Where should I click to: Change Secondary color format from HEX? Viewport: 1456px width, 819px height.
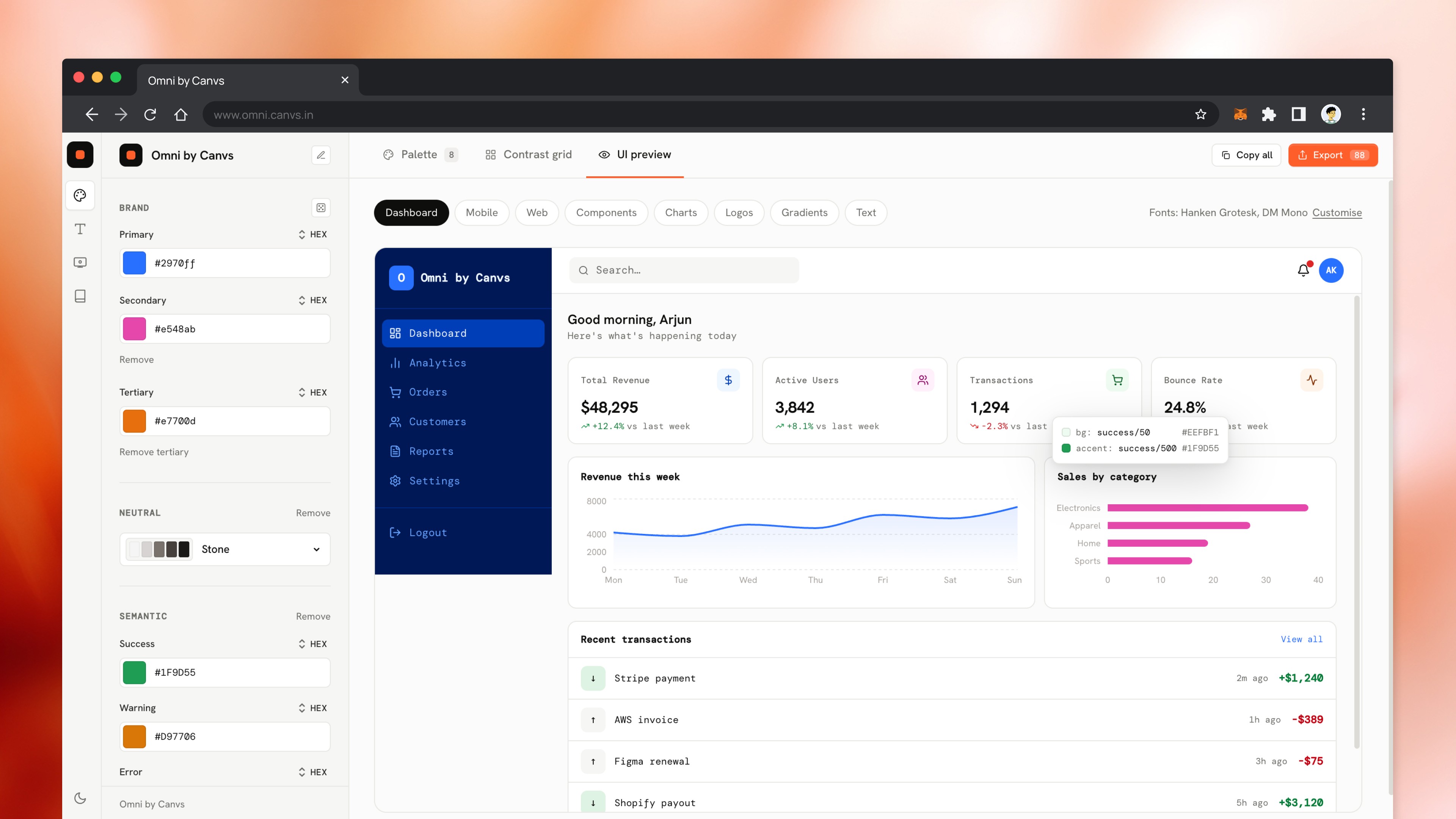pos(312,300)
